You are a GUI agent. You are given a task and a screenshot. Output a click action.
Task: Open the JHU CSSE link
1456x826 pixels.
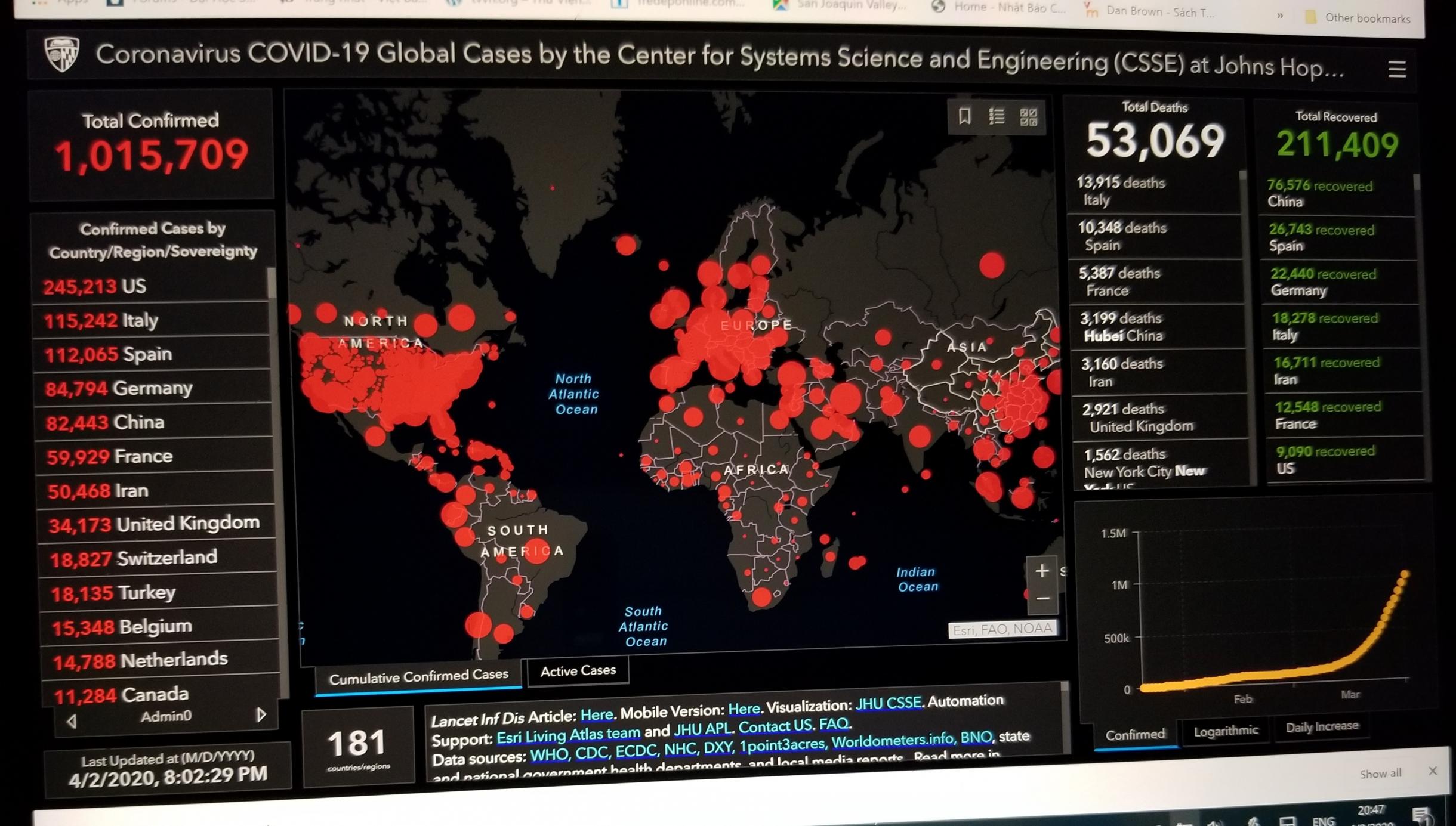pos(889,703)
